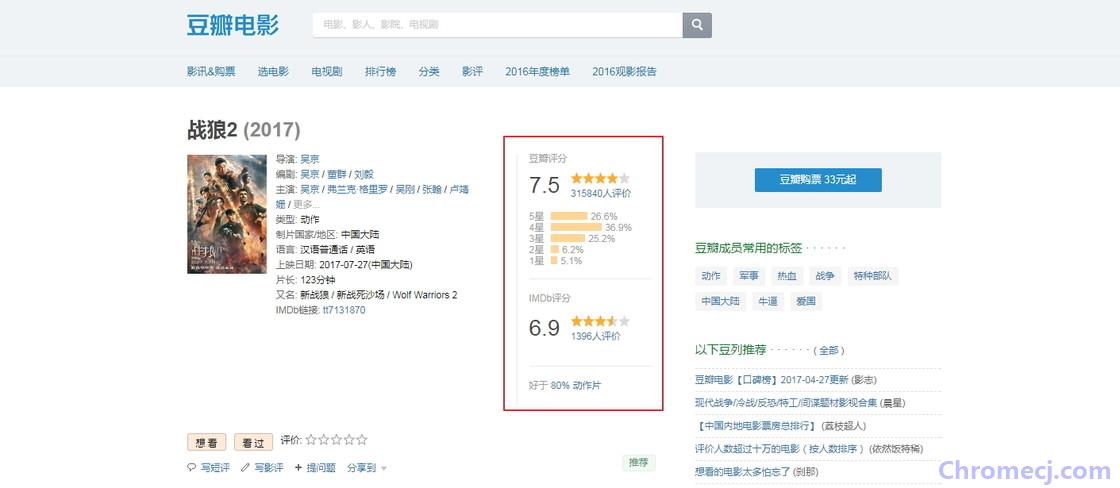Screen dimensions: 1120x488
Task: Open the 分类 nav item
Action: tap(429, 71)
